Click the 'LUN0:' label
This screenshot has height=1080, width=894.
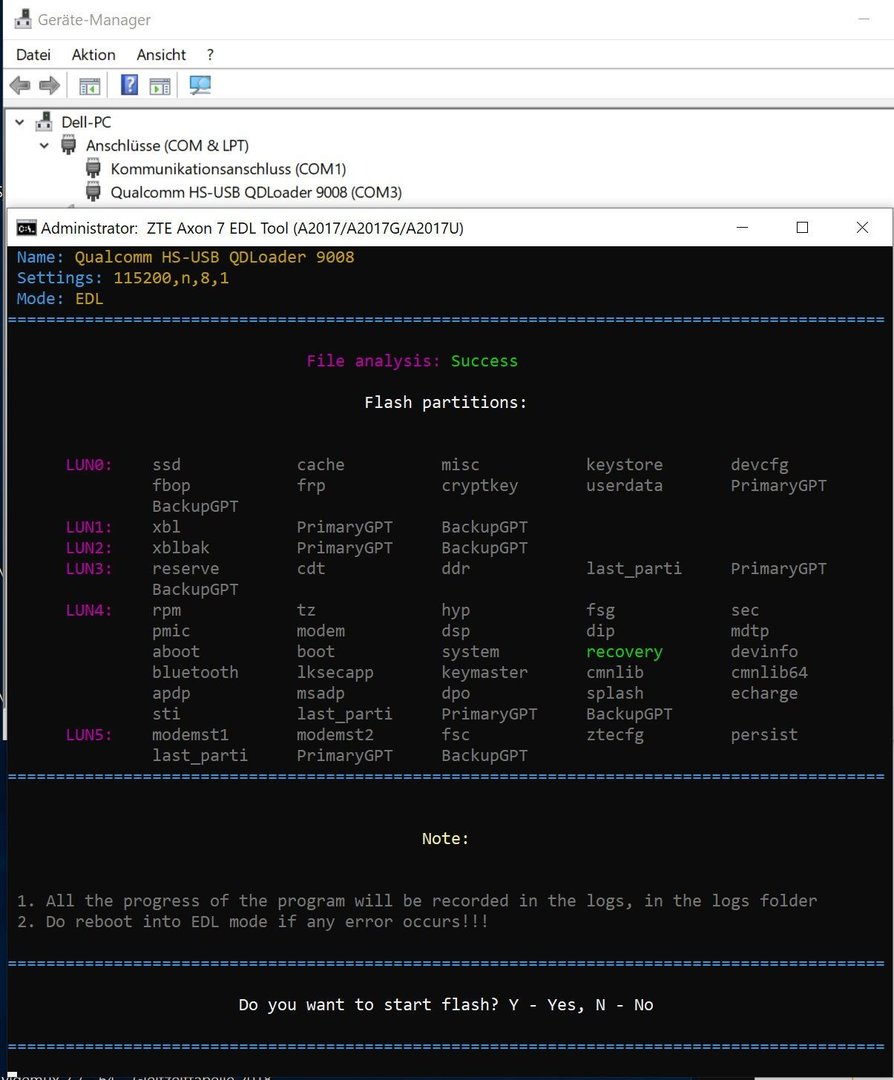89,465
